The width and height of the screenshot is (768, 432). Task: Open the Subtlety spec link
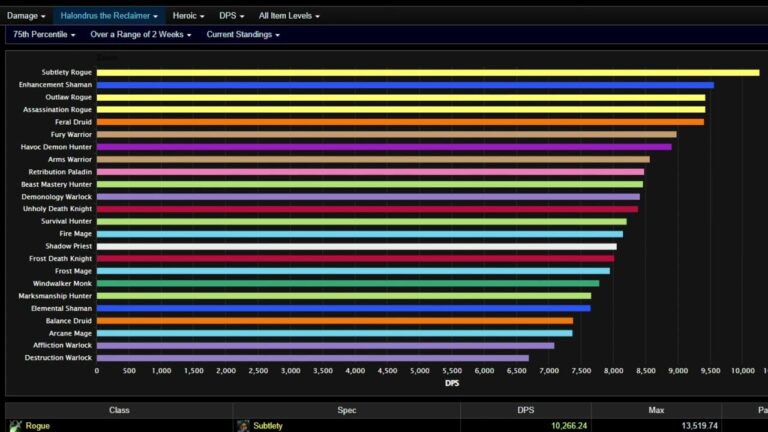point(267,426)
